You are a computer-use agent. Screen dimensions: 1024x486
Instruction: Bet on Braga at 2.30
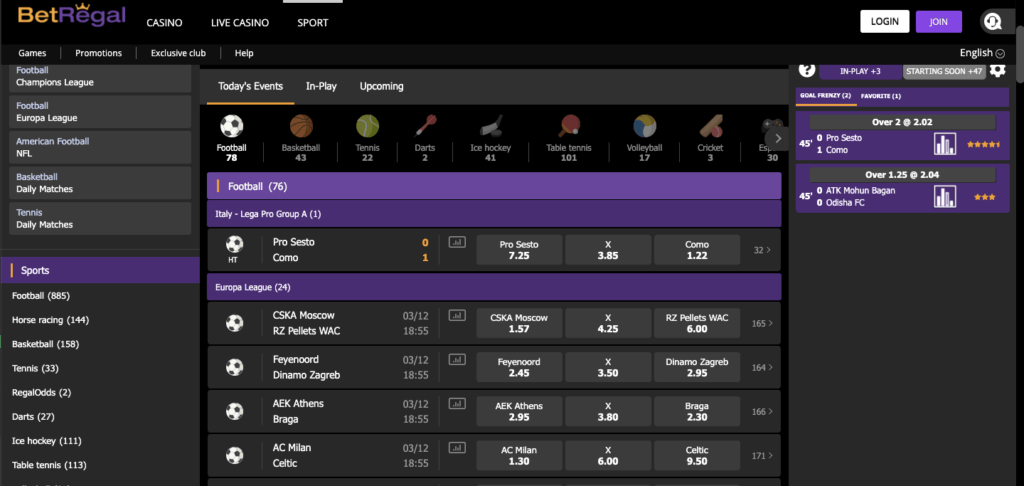tap(697, 412)
